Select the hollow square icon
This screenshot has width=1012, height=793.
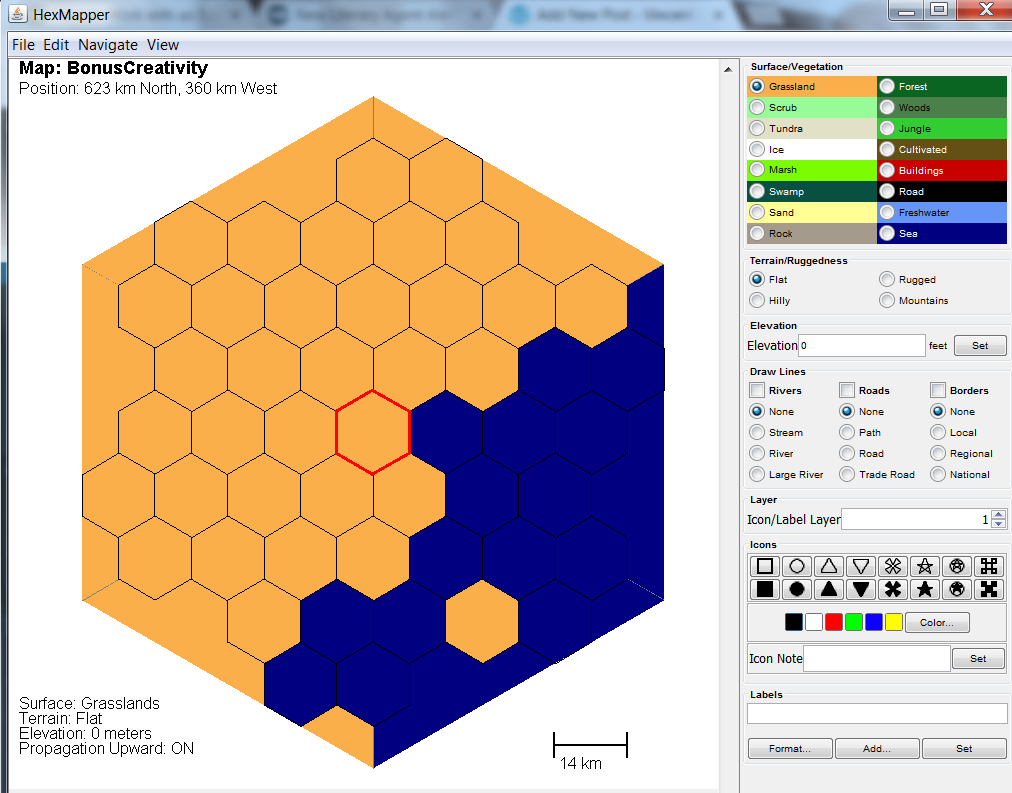click(x=765, y=567)
